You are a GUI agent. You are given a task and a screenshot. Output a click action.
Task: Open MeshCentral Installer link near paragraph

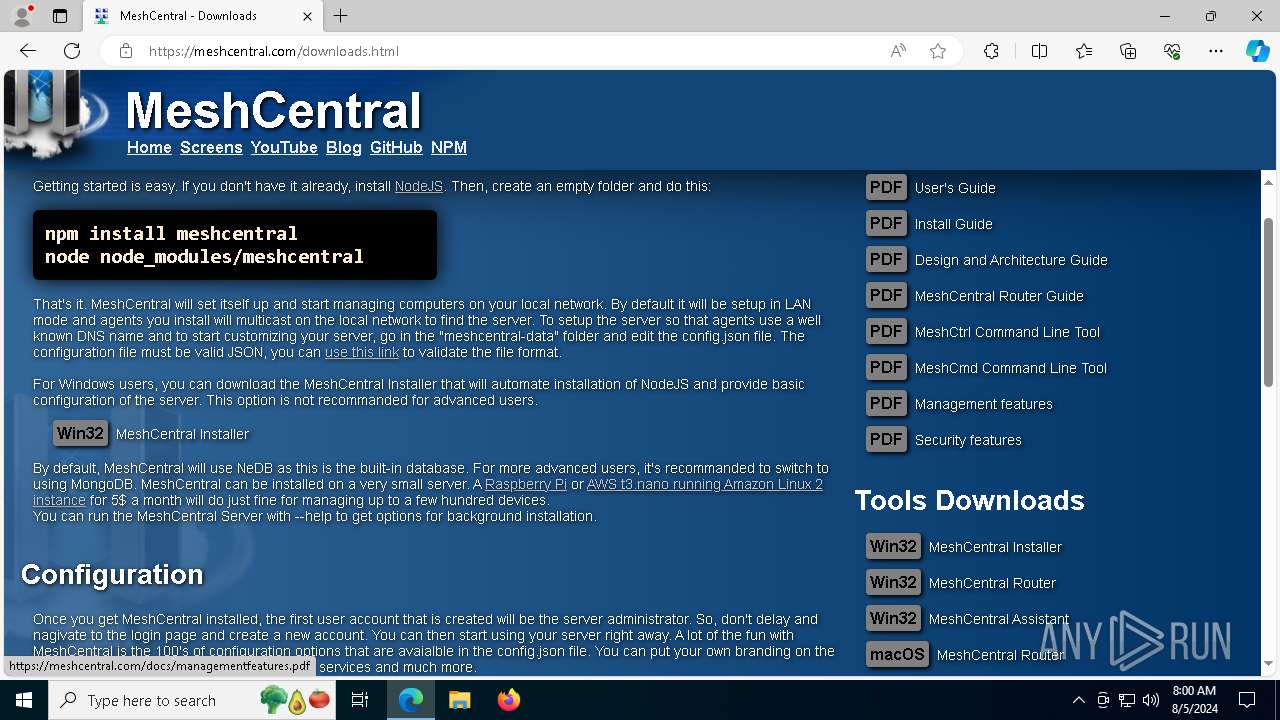(182, 434)
